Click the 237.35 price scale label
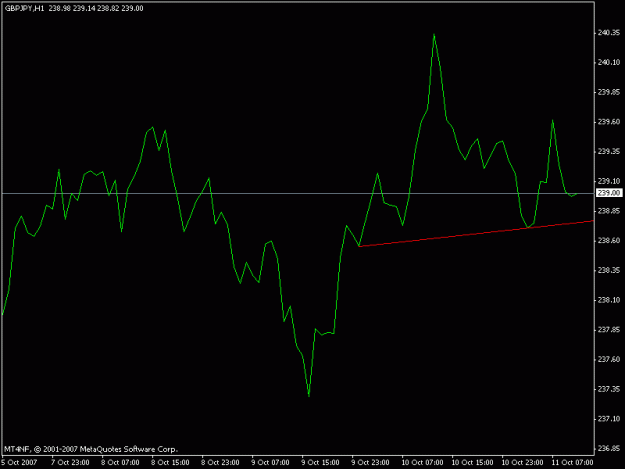Viewport: 625px width, 469px height. [x=609, y=389]
